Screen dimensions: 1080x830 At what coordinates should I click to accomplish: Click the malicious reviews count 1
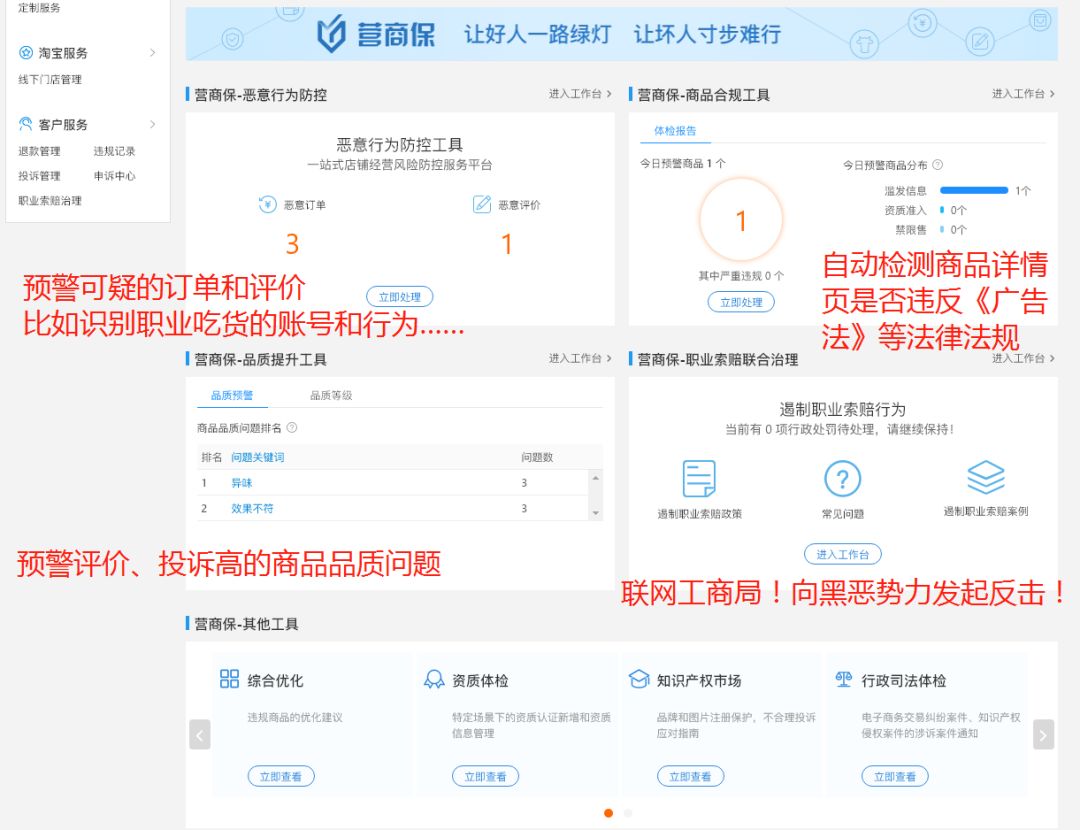[x=506, y=244]
